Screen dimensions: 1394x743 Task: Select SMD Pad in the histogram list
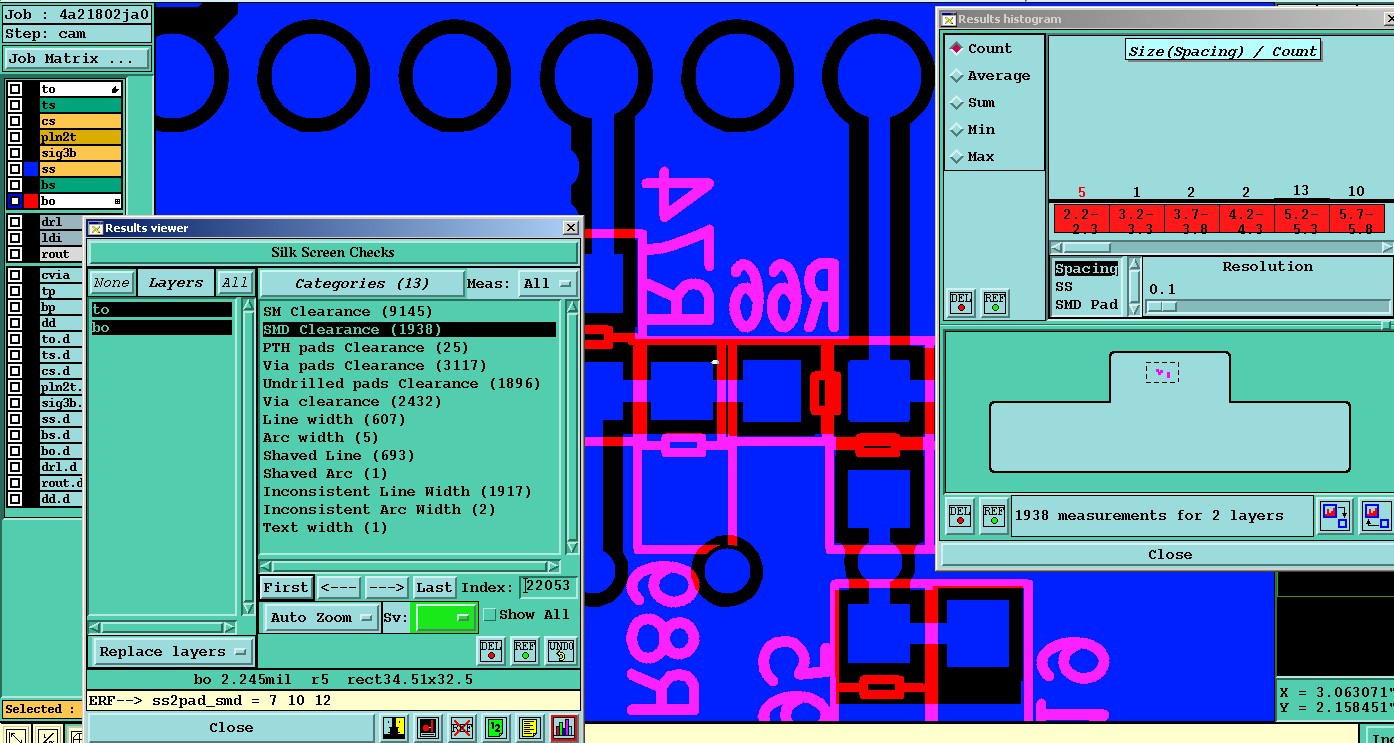click(x=1086, y=304)
